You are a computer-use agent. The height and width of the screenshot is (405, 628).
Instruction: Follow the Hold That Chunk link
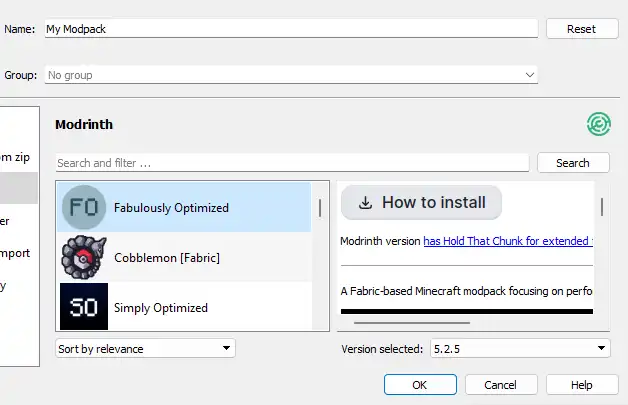[x=508, y=241]
